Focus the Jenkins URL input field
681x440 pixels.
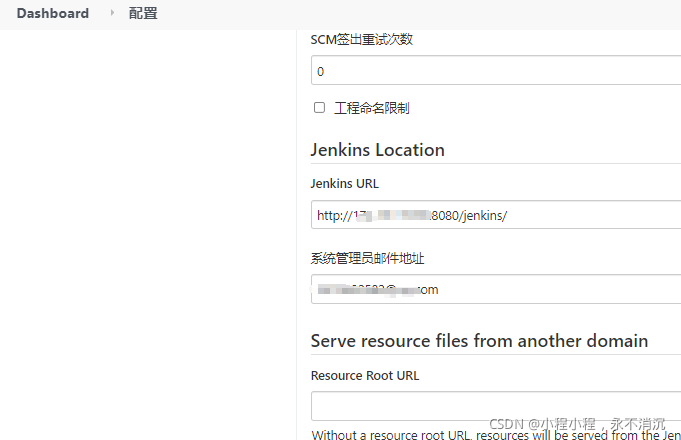(496, 215)
